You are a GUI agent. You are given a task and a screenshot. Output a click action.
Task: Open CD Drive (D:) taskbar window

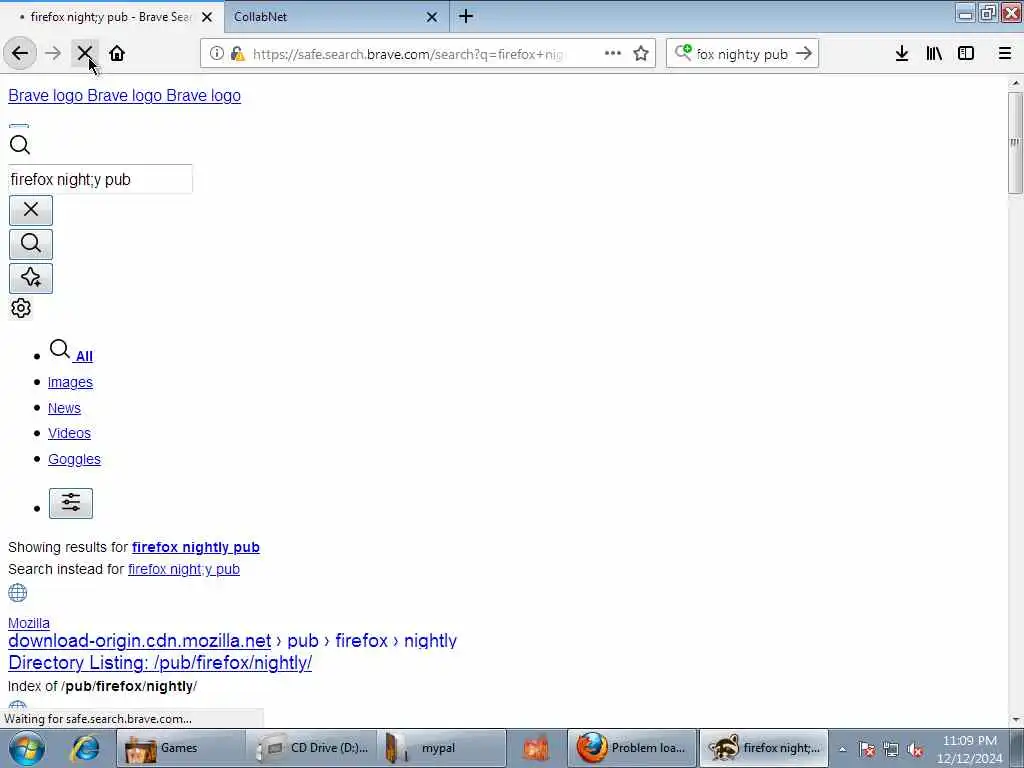312,748
